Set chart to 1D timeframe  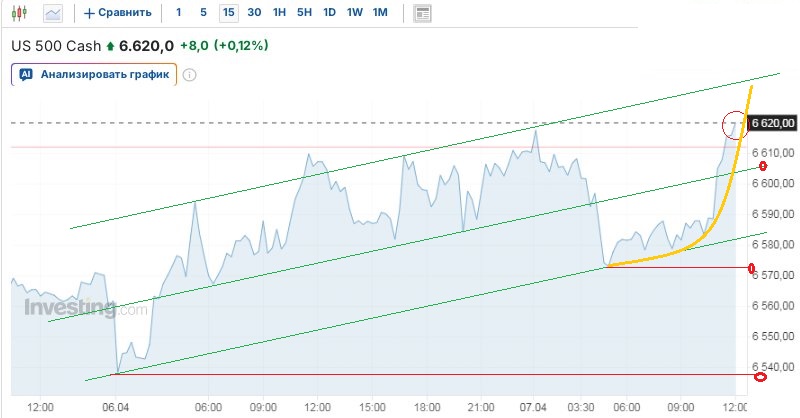click(329, 13)
